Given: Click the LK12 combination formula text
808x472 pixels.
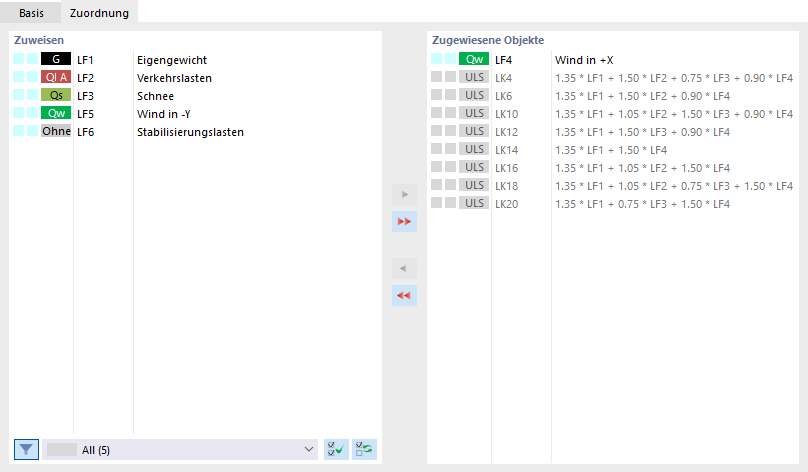Looking at the screenshot, I should click(x=642, y=132).
